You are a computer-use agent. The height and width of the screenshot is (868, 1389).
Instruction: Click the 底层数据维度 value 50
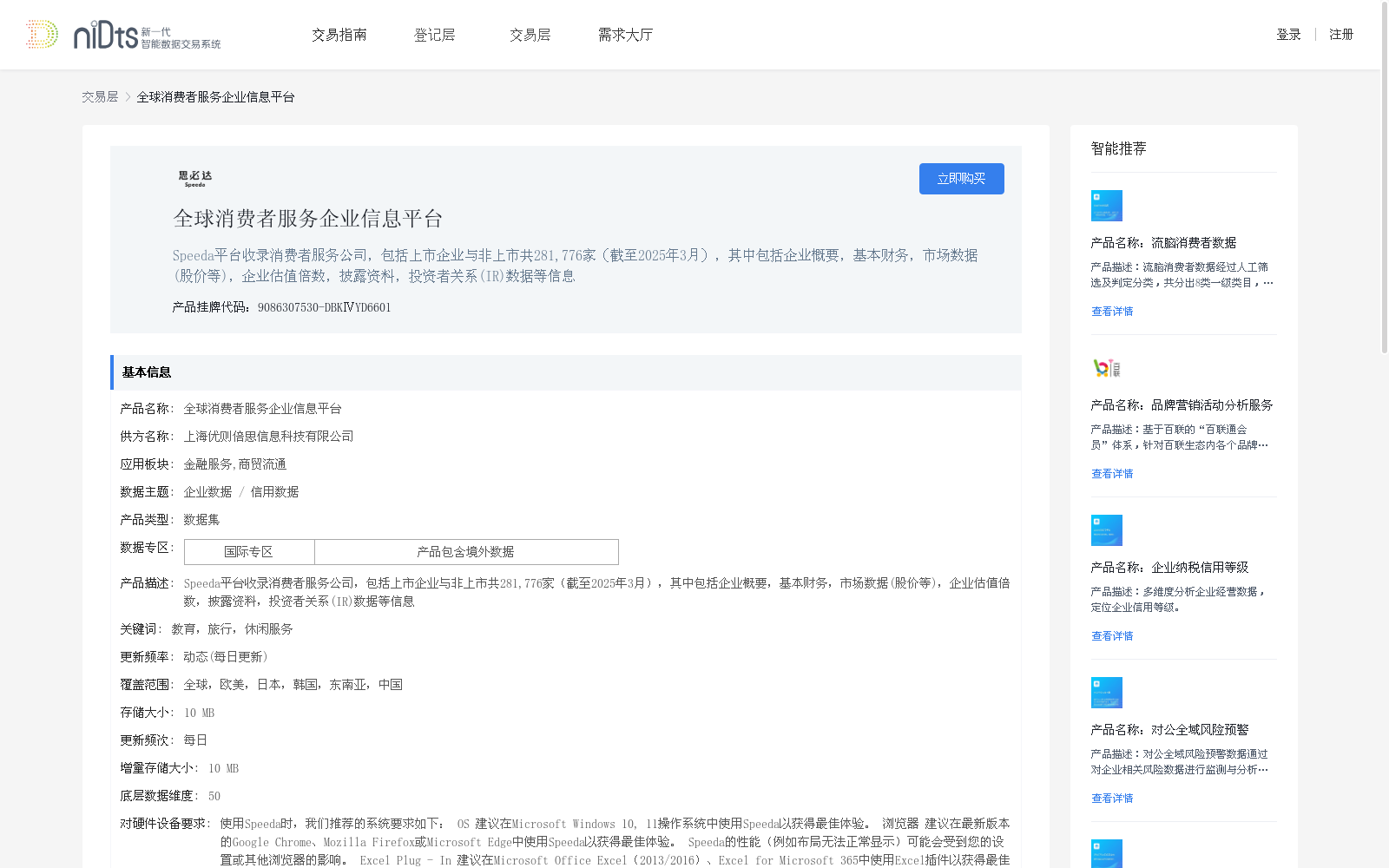[214, 796]
